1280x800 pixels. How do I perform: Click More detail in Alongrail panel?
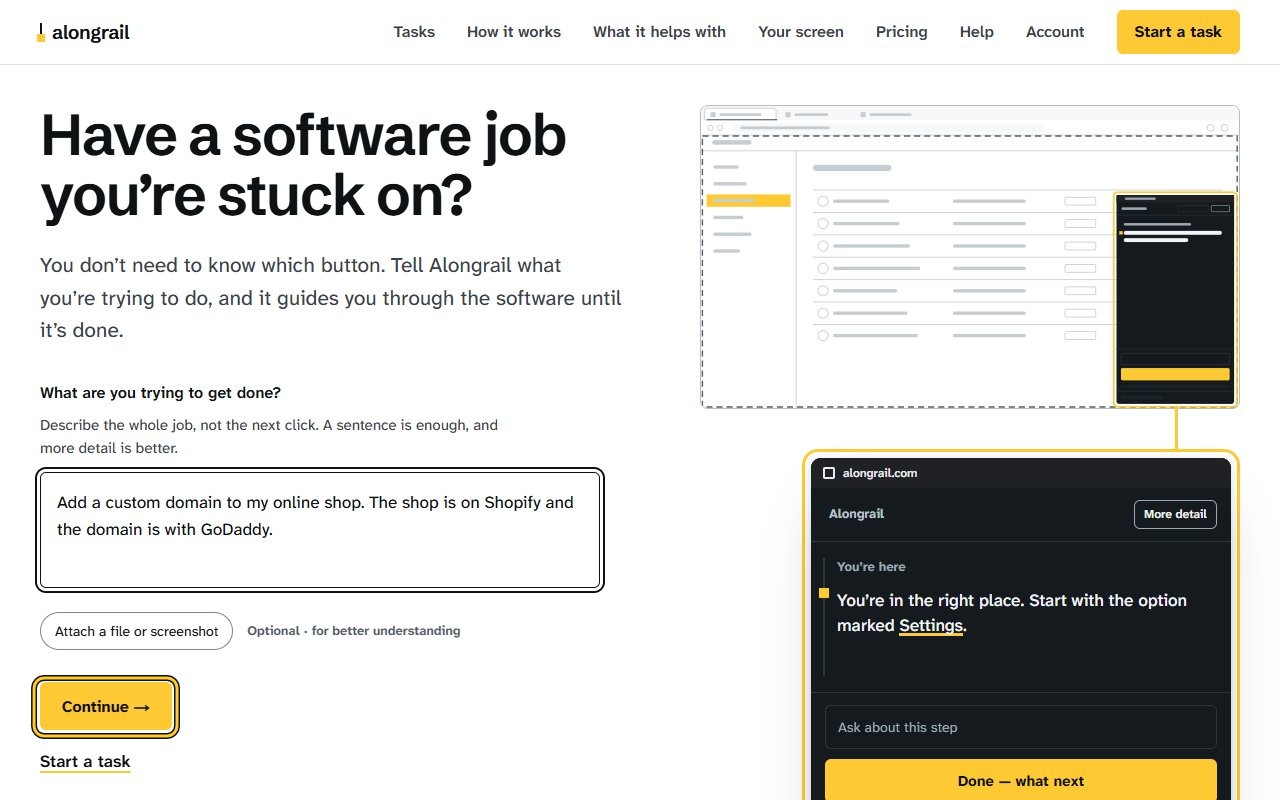click(x=1175, y=514)
